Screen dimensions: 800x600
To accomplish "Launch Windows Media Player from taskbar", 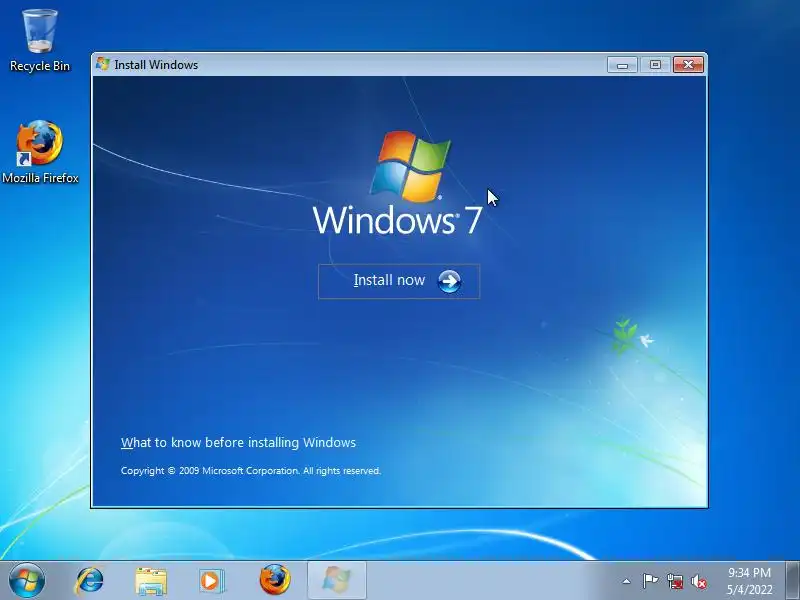I will (x=211, y=581).
